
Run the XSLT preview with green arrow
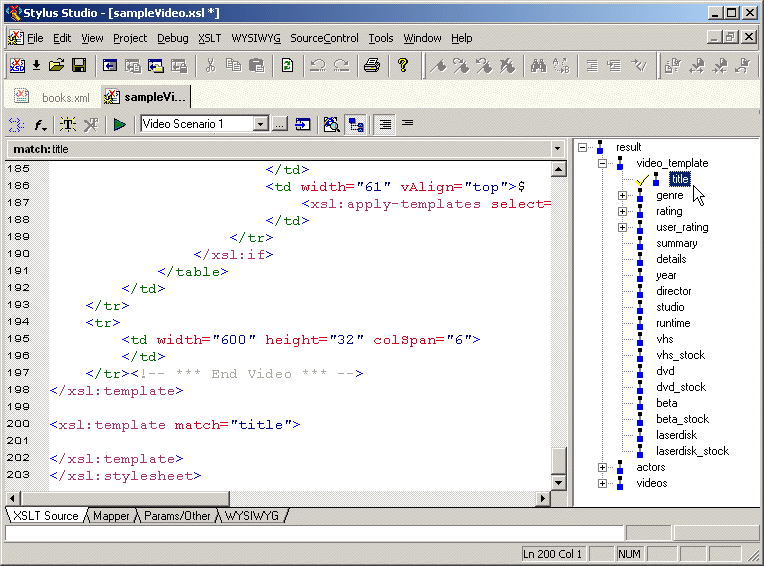coord(119,124)
